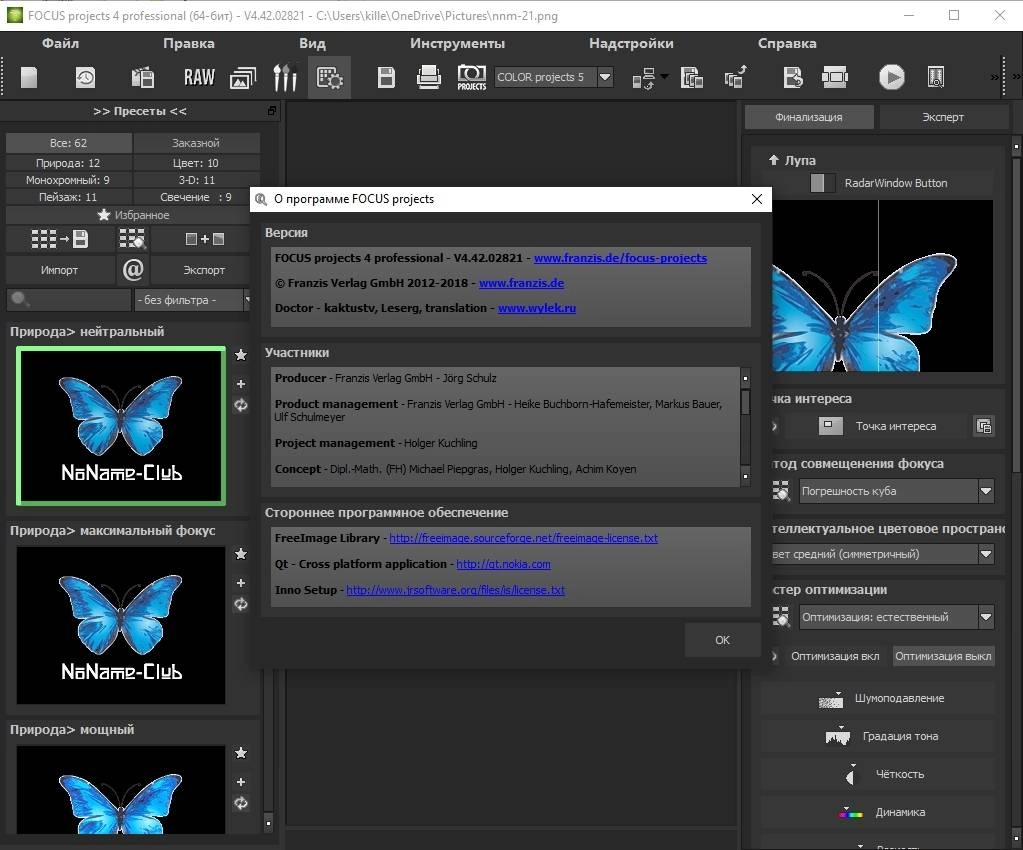The height and width of the screenshot is (850, 1023).
Task: Click the www.wylek.ru link
Action: tap(536, 308)
